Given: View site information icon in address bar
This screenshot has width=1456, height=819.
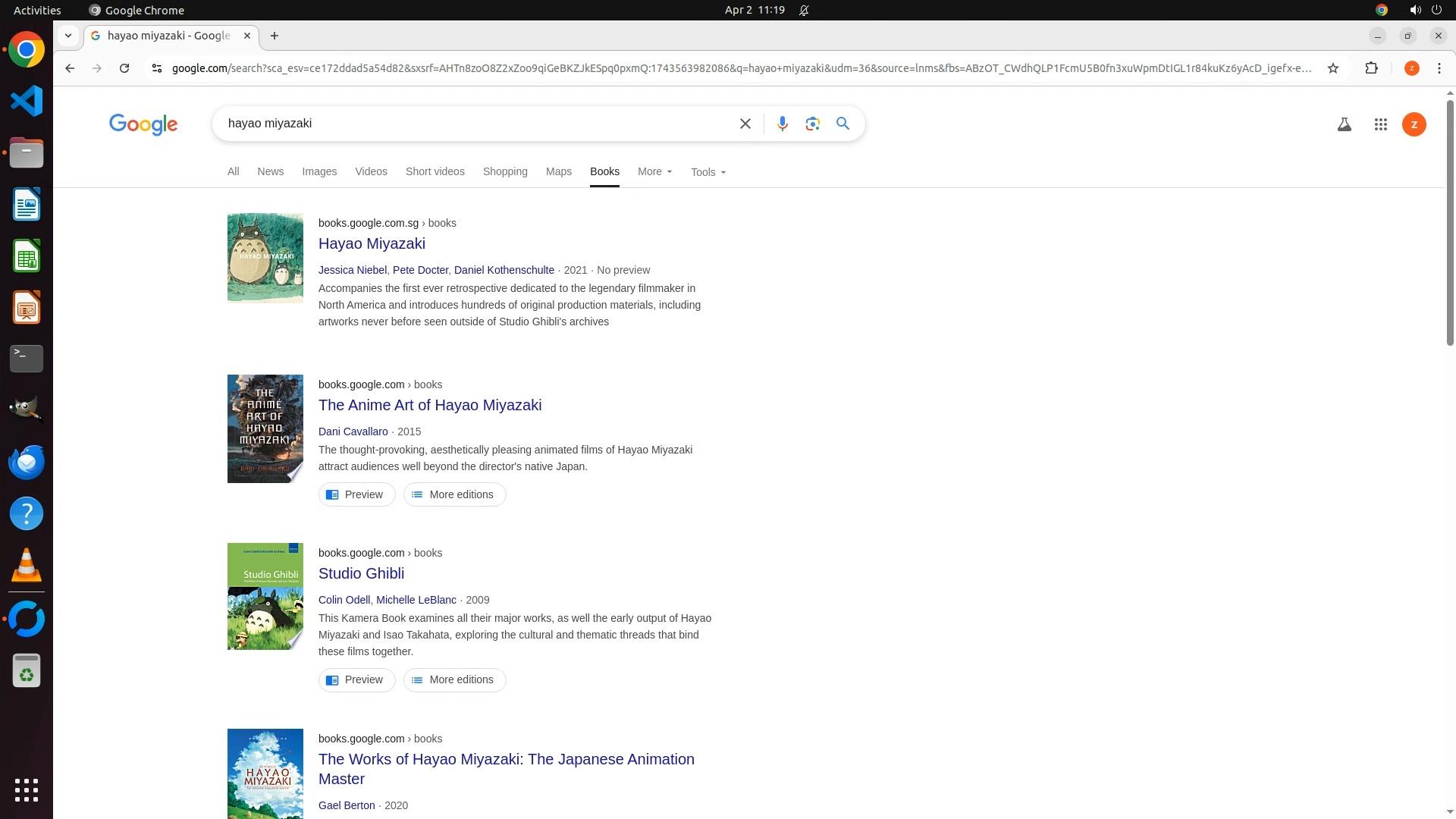Looking at the screenshot, I should pos(156,68).
